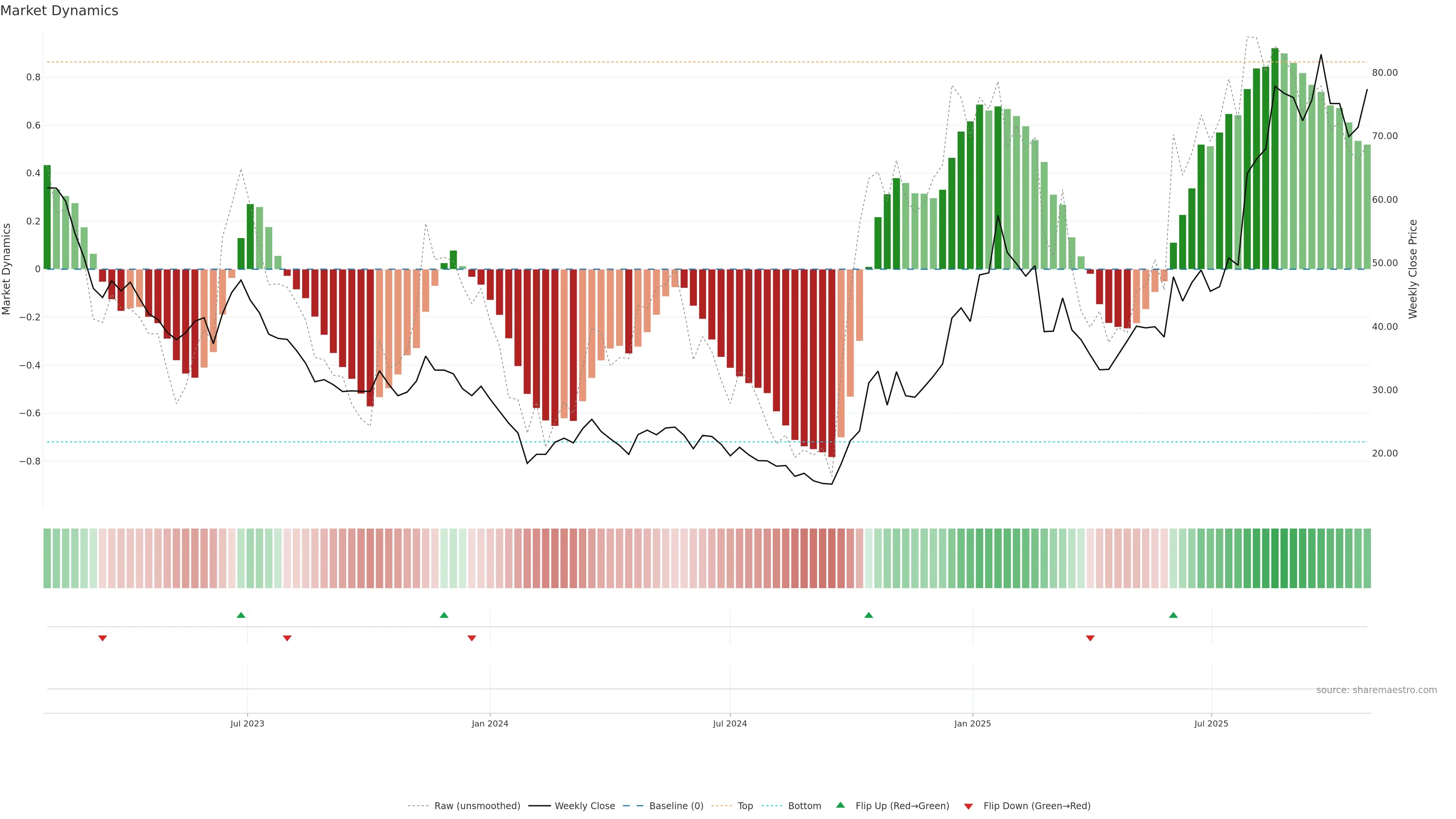
Task: Hide the Bottom line via its legend entry
Action: coord(804,806)
